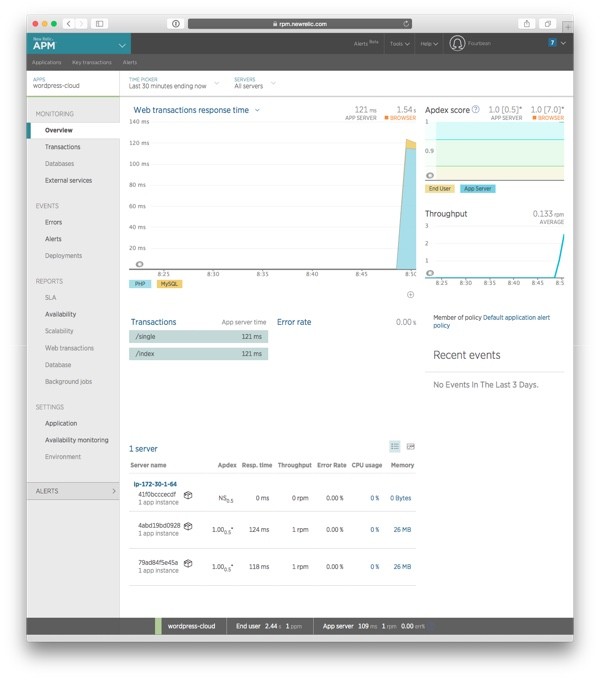
Task: Open the Safari share button
Action: point(527,24)
